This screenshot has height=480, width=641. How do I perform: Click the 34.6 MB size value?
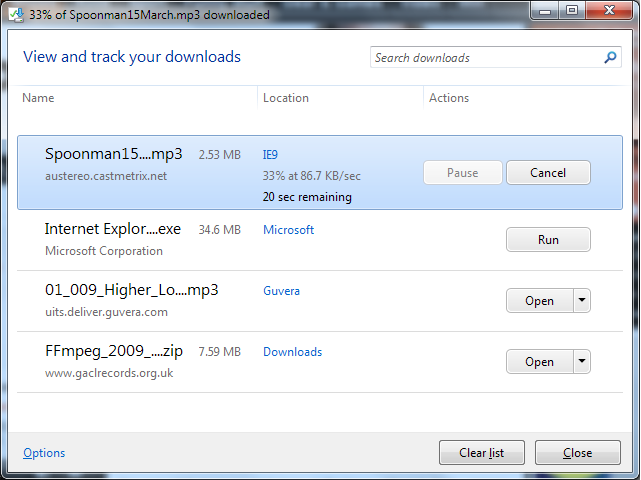pos(220,230)
